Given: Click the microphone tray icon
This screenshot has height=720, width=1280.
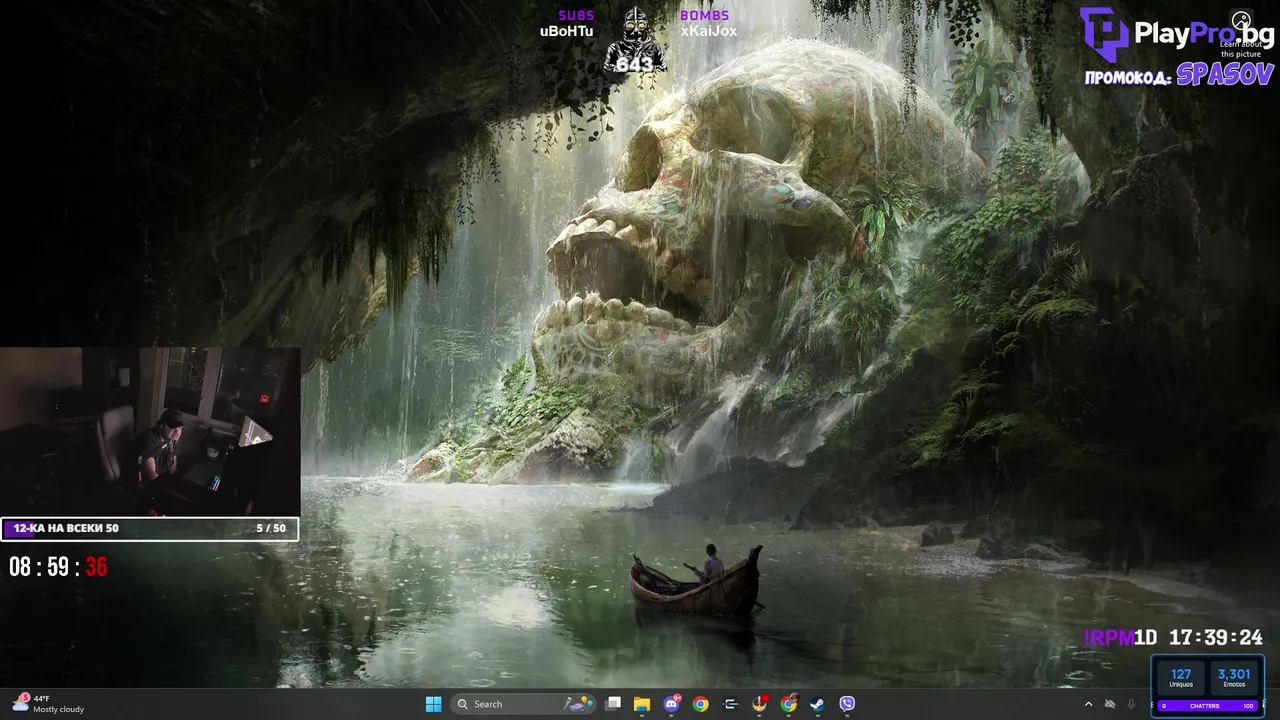Looking at the screenshot, I should 1131,704.
